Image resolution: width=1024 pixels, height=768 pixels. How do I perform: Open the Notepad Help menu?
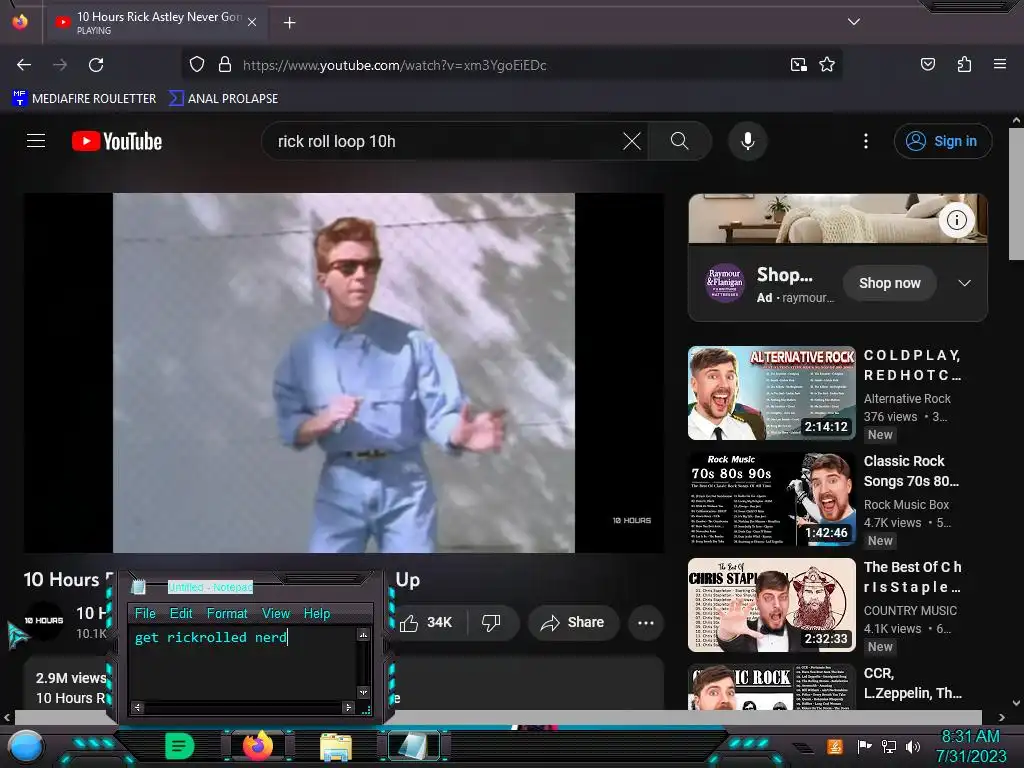coord(317,613)
